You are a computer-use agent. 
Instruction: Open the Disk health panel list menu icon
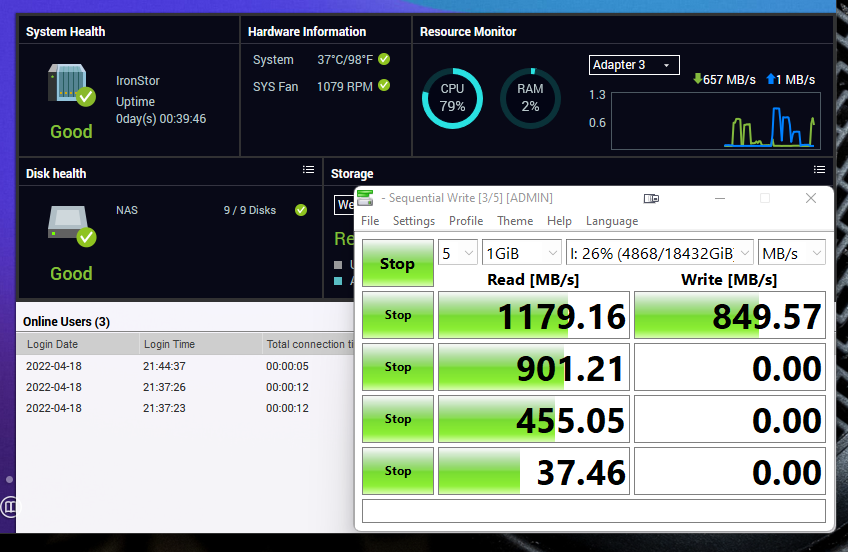pyautogui.click(x=308, y=171)
